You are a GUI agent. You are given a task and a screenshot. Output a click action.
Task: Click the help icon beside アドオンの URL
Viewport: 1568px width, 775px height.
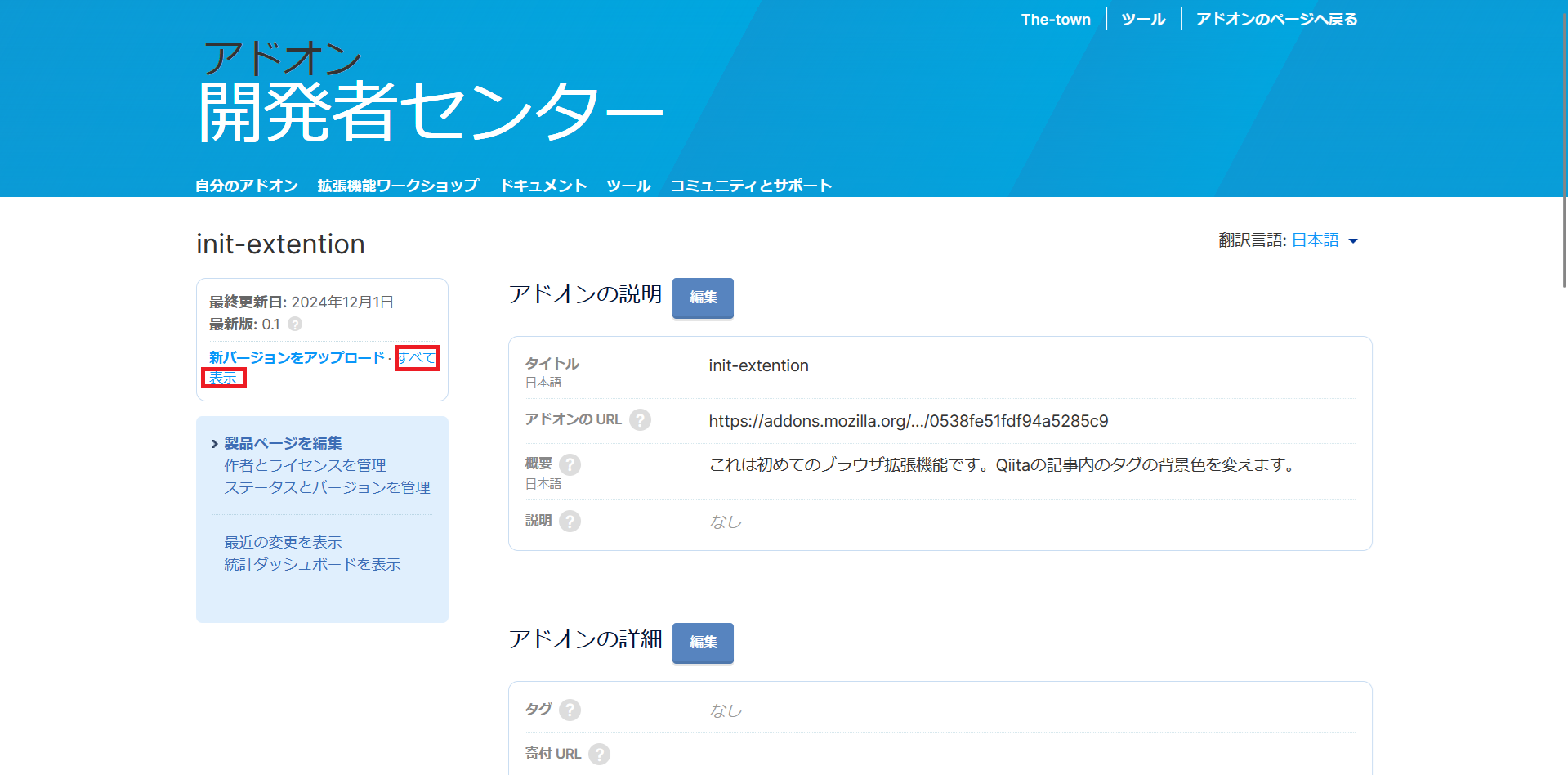click(641, 420)
